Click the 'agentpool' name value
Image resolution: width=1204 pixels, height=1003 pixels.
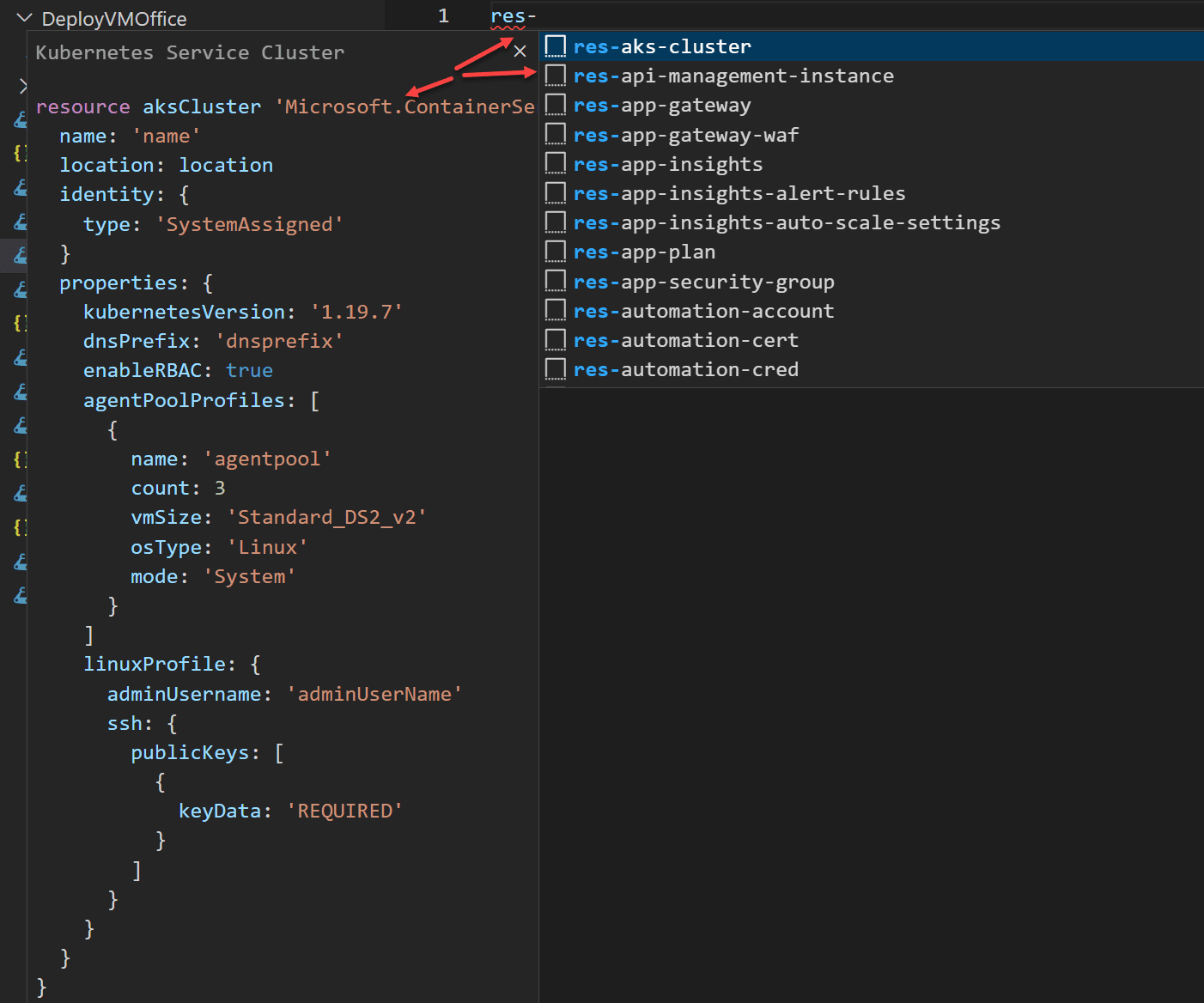(x=267, y=459)
